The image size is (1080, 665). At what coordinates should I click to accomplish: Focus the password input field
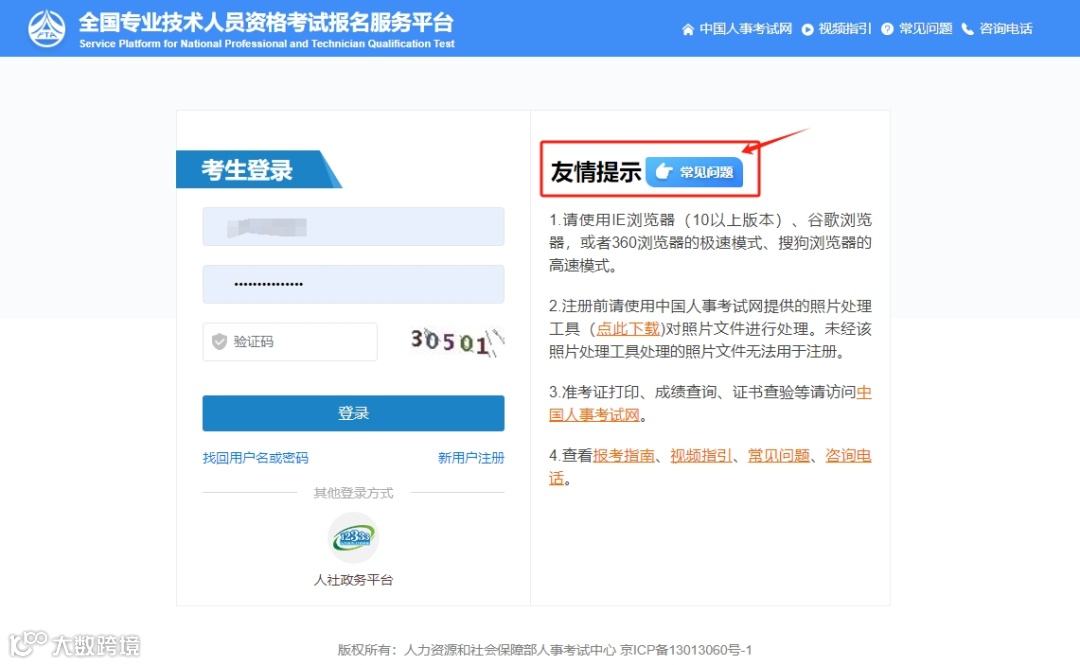tap(353, 284)
